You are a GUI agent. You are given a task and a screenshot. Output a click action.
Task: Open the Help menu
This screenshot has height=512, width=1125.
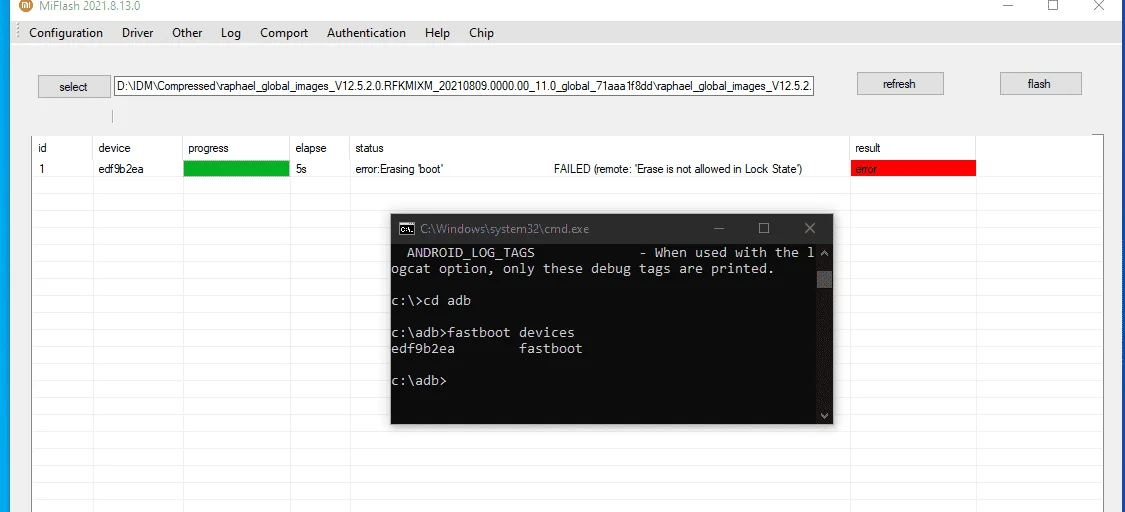[x=437, y=33]
